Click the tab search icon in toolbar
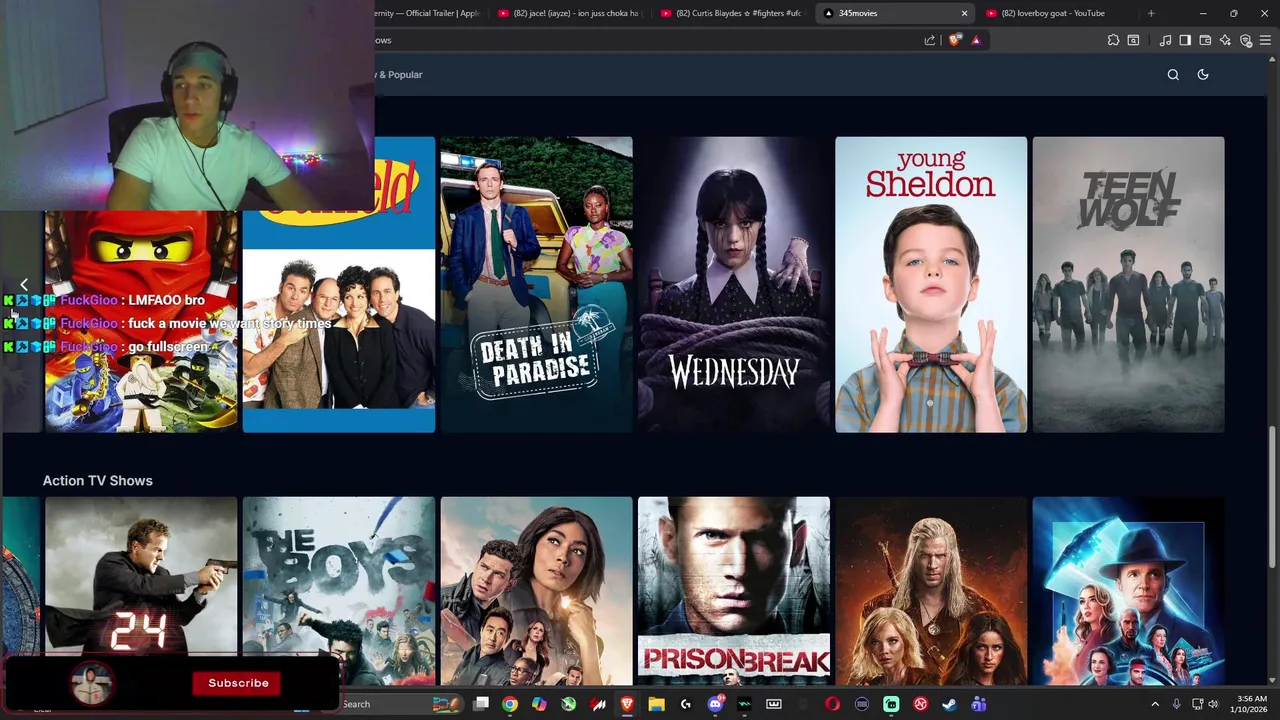Screen dimensions: 1280x720 click(1133, 40)
